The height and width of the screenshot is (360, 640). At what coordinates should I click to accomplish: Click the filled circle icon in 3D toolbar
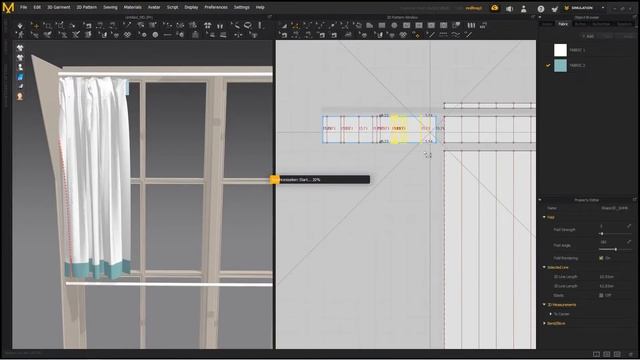pos(155,35)
